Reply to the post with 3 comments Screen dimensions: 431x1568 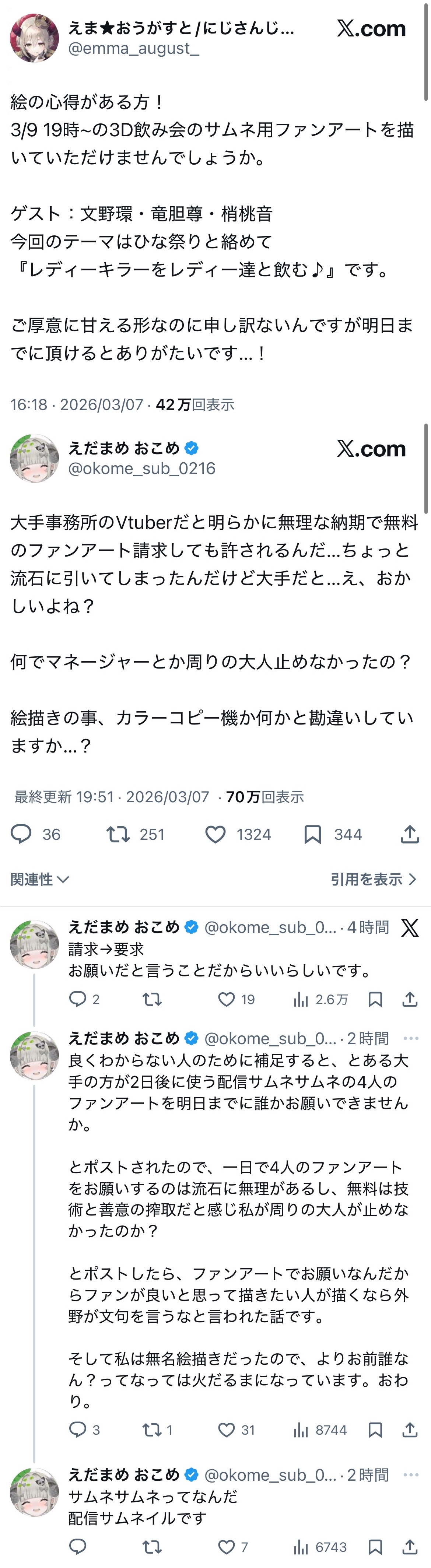(78, 1430)
